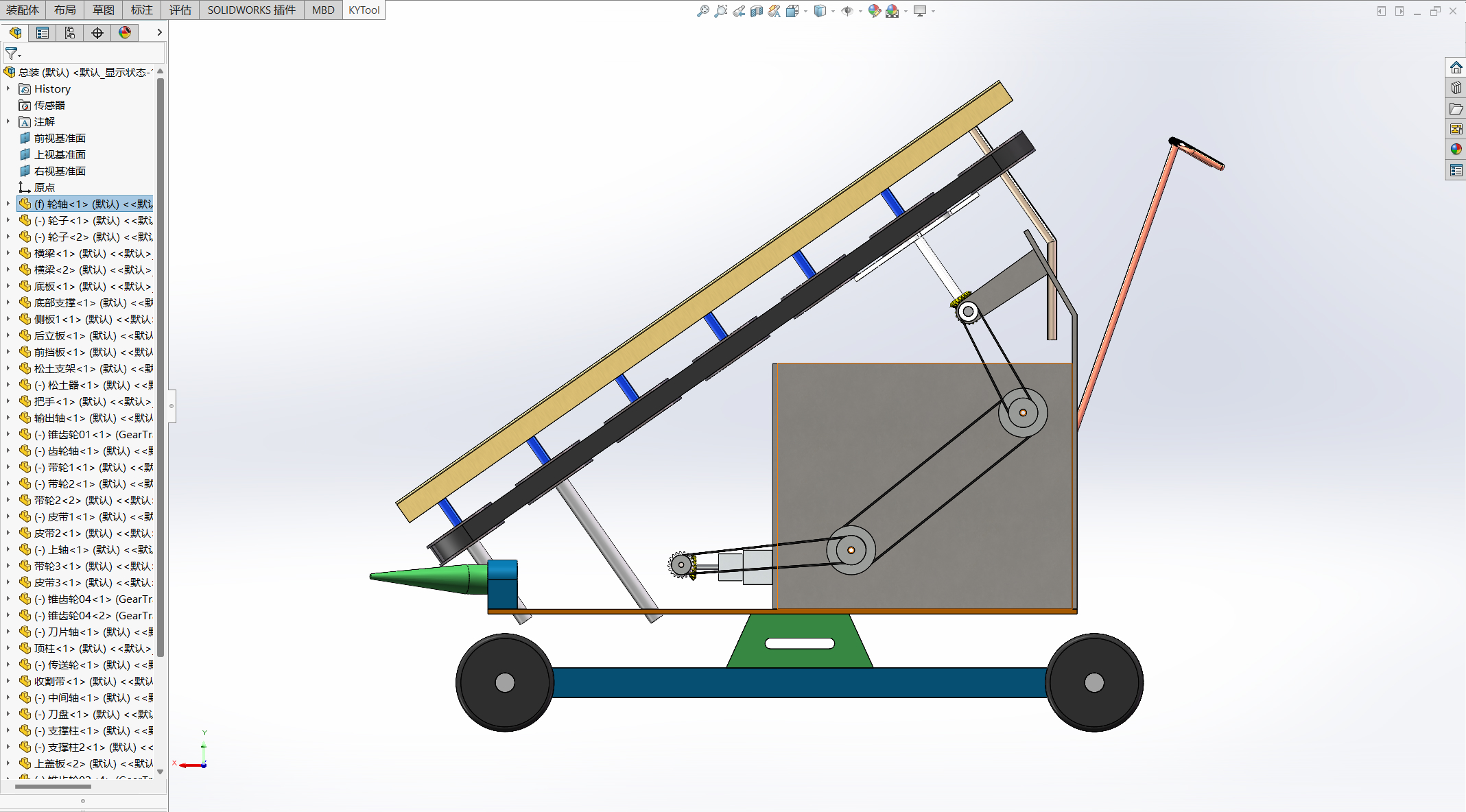Open the Design Library task pane icon

[1456, 88]
